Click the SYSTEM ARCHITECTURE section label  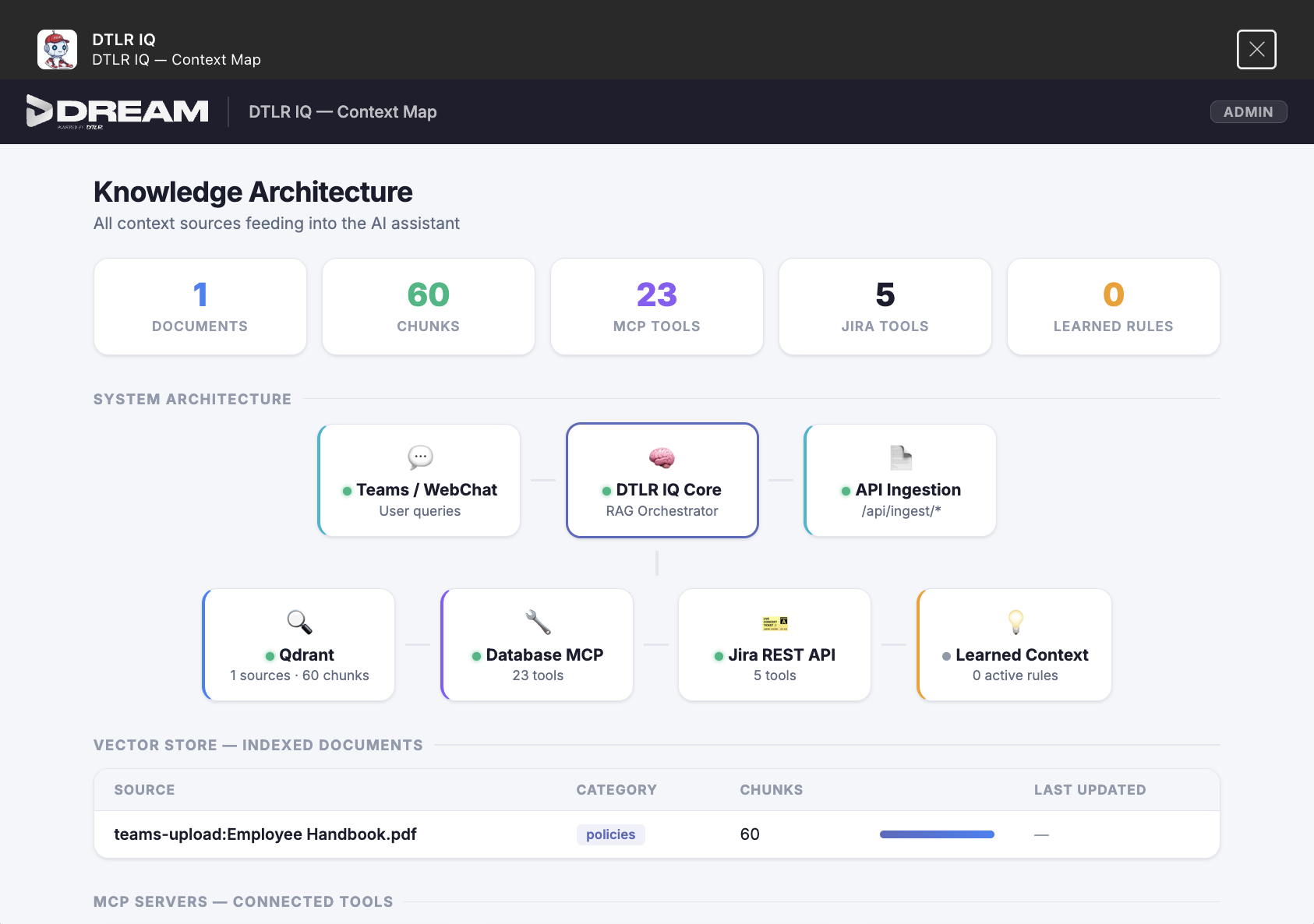(193, 399)
